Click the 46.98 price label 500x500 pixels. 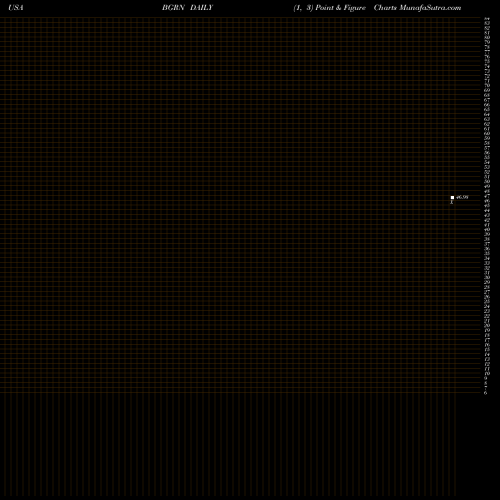click(462, 197)
